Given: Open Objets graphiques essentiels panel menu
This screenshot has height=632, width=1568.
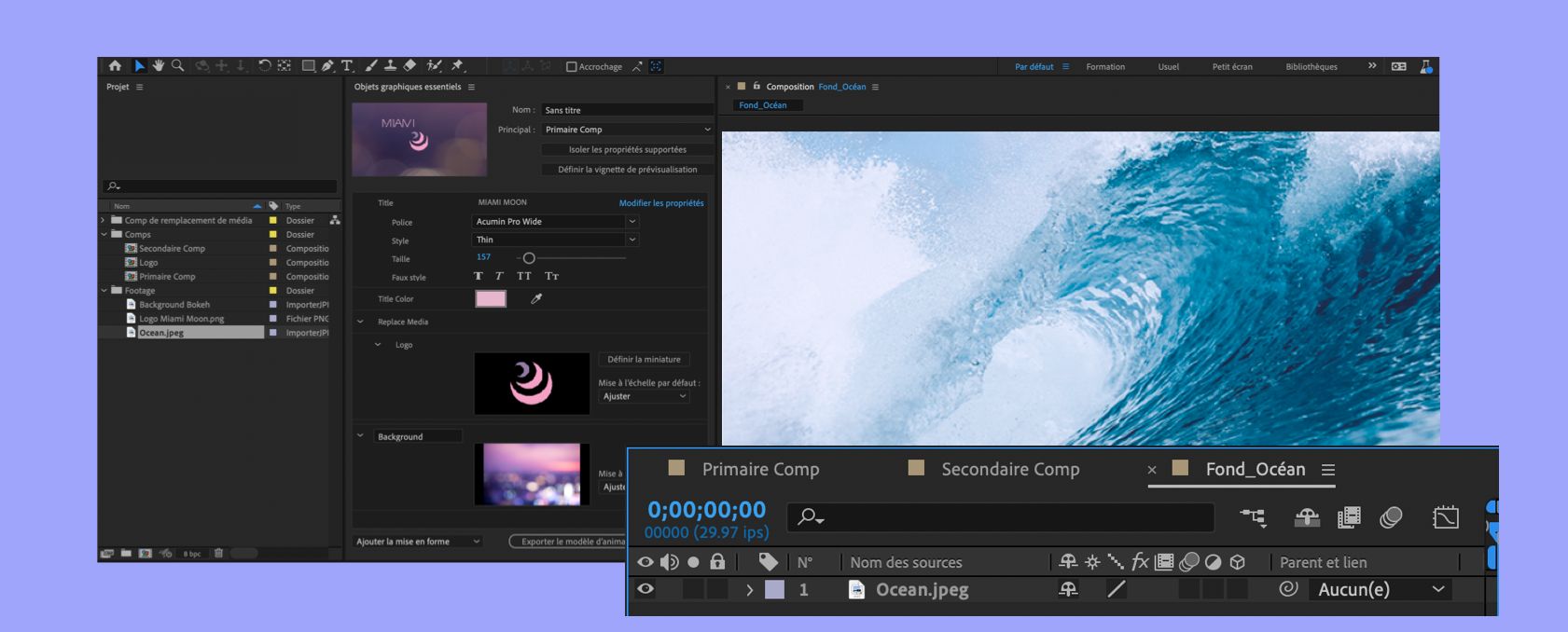Looking at the screenshot, I should [471, 87].
